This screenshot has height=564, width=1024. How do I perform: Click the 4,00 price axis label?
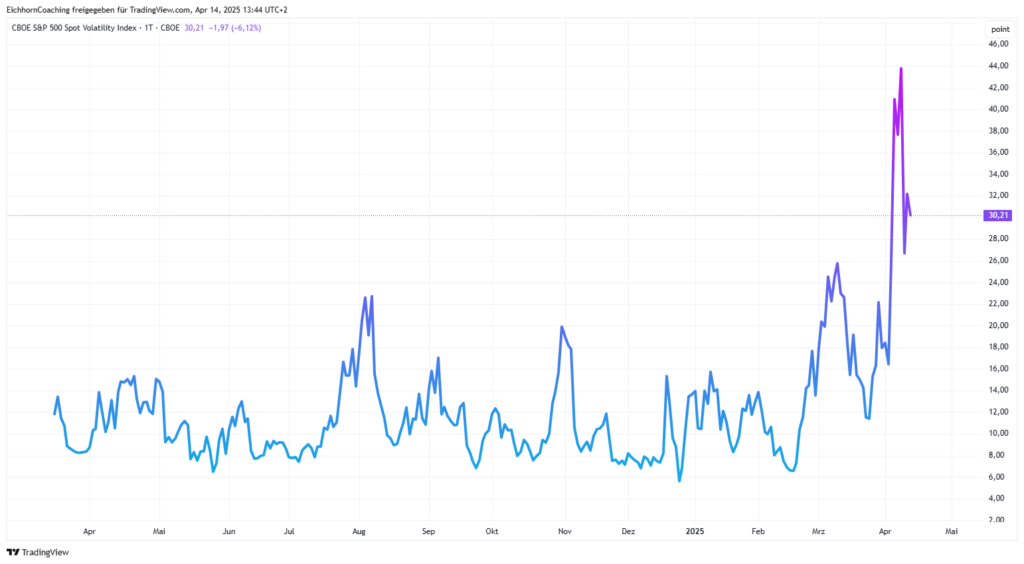point(997,498)
